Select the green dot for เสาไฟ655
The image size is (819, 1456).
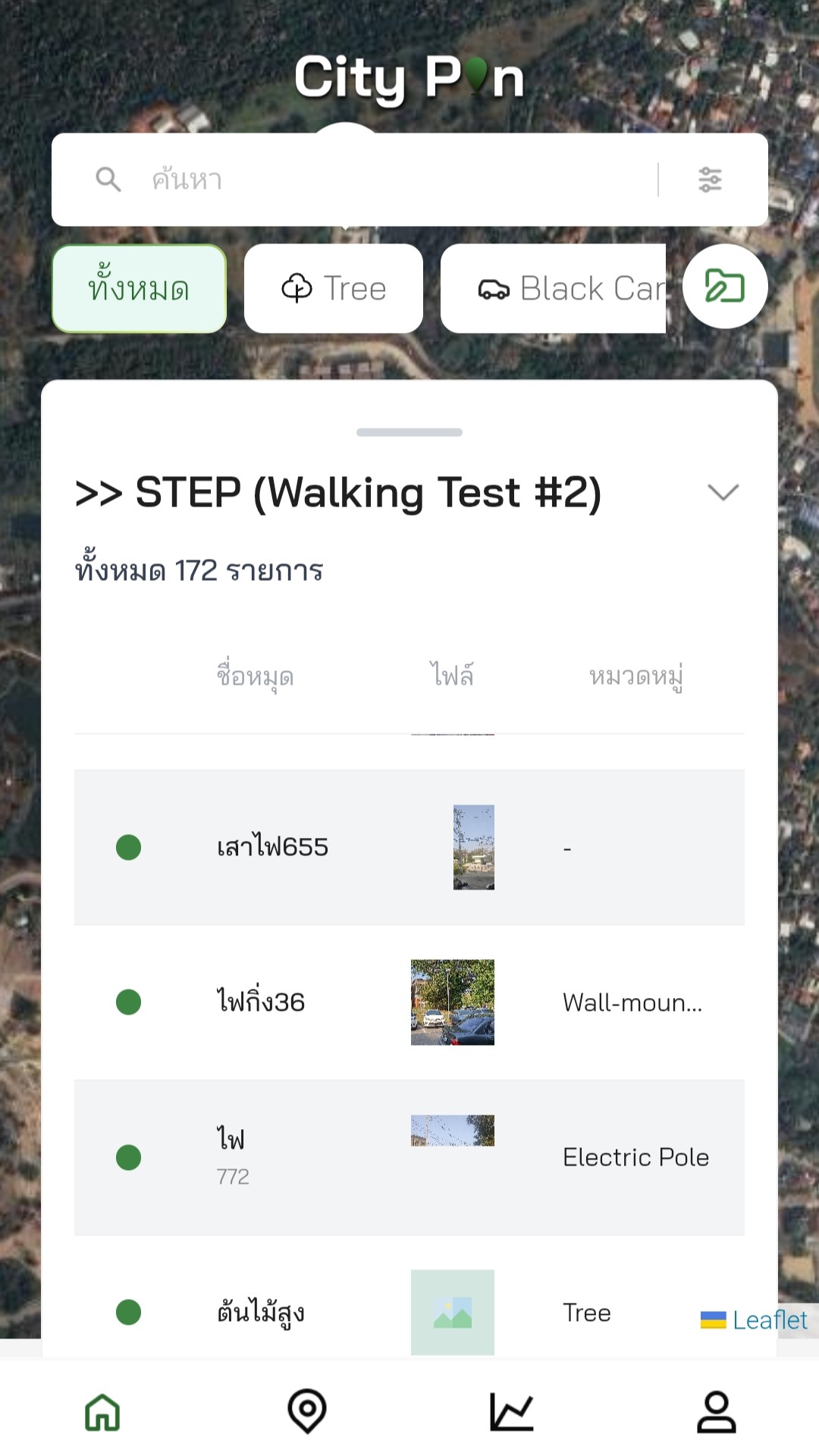[x=129, y=847]
